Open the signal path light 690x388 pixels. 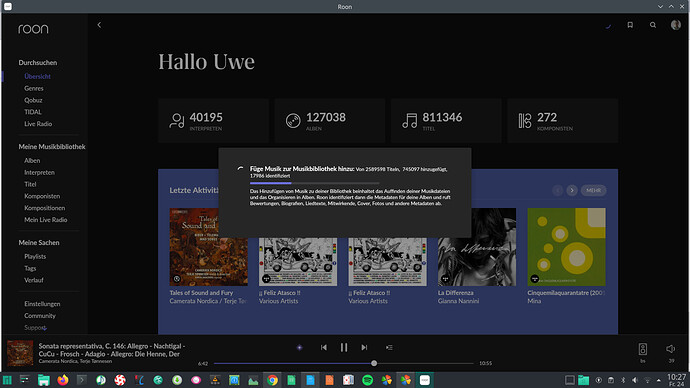pos(300,348)
